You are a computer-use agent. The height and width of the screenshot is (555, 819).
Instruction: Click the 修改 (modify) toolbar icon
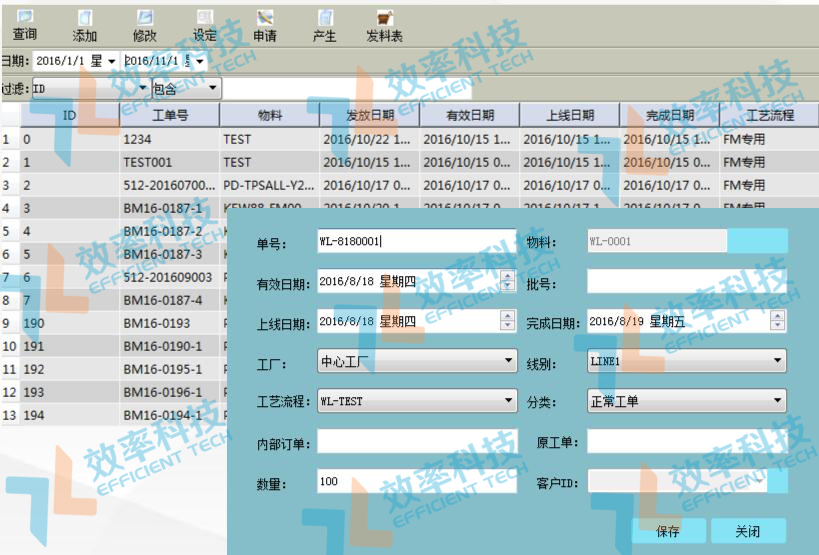pyautogui.click(x=145, y=18)
